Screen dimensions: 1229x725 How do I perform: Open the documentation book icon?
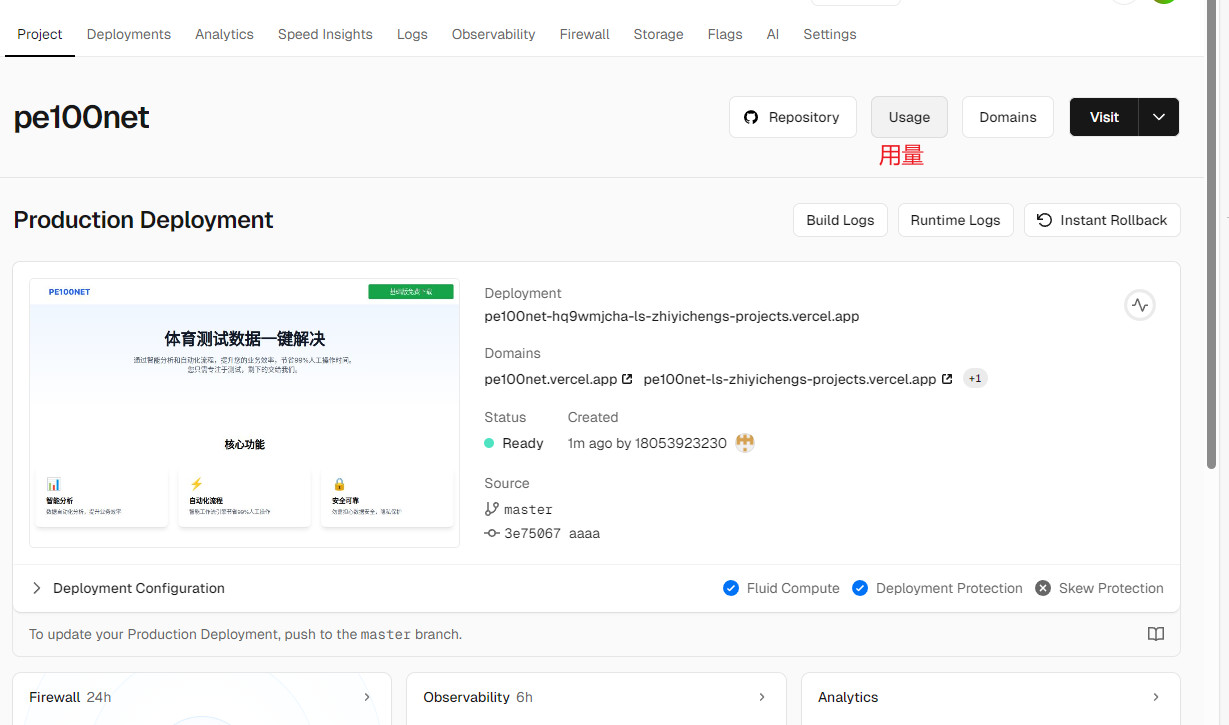point(1156,634)
